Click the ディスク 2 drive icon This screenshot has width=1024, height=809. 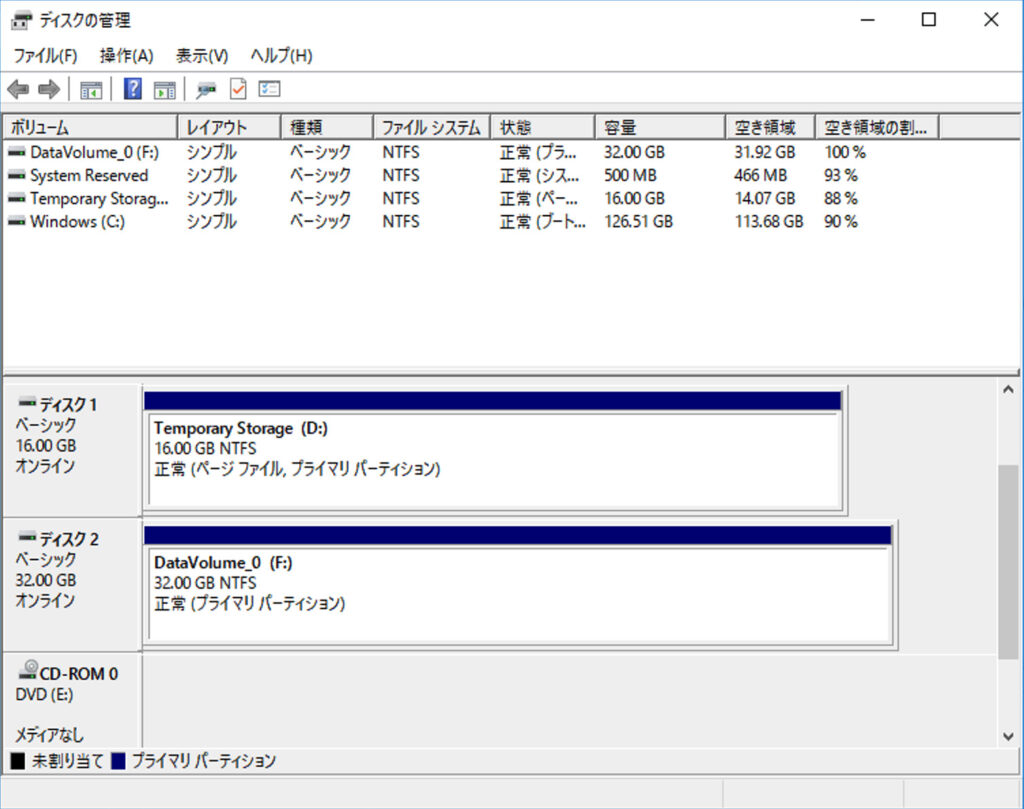coord(27,537)
